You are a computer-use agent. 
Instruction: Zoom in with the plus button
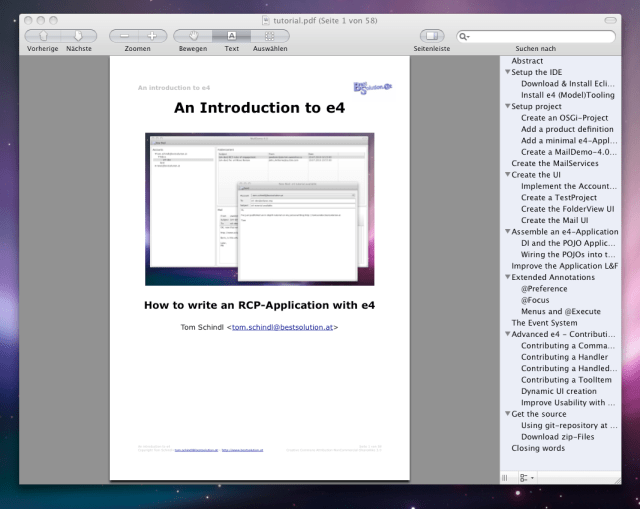coord(153,35)
